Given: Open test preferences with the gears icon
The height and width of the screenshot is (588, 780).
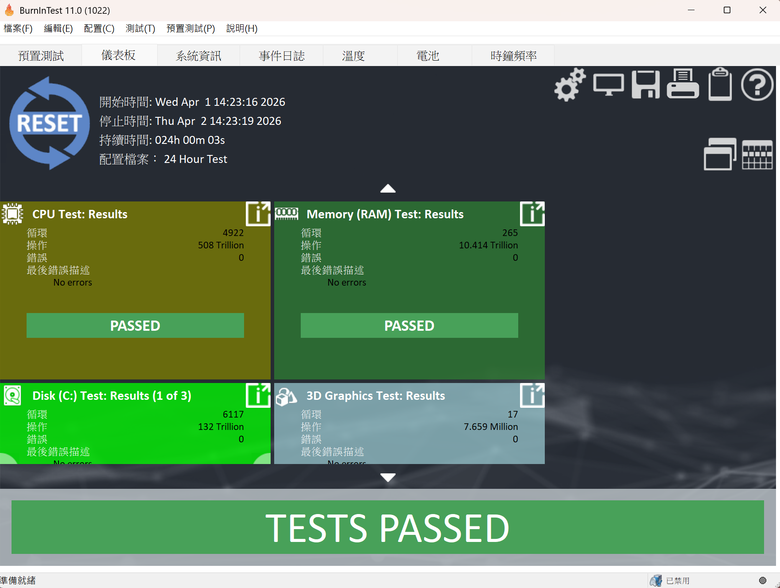Looking at the screenshot, I should click(x=570, y=85).
